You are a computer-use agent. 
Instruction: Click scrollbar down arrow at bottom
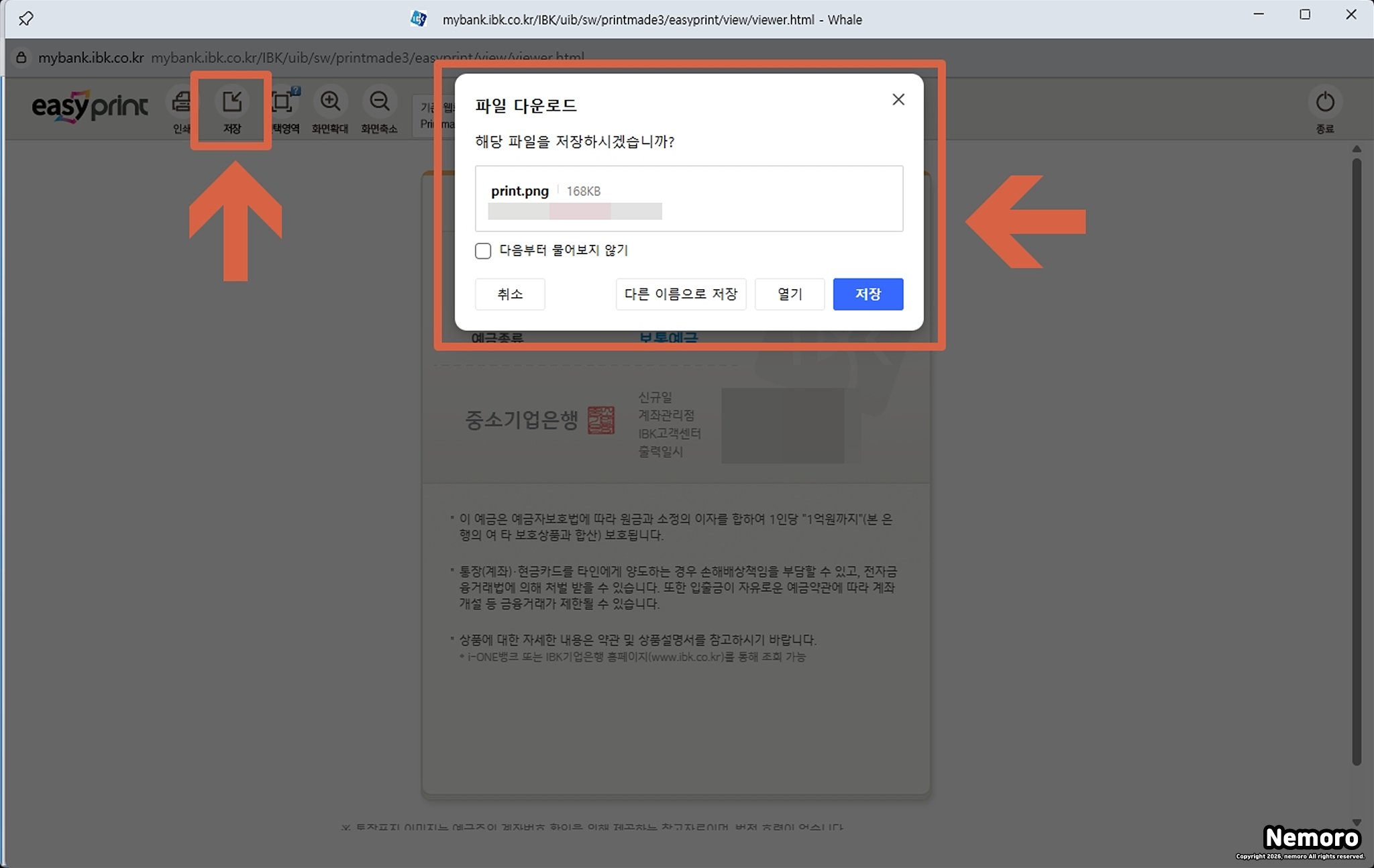tap(1356, 822)
